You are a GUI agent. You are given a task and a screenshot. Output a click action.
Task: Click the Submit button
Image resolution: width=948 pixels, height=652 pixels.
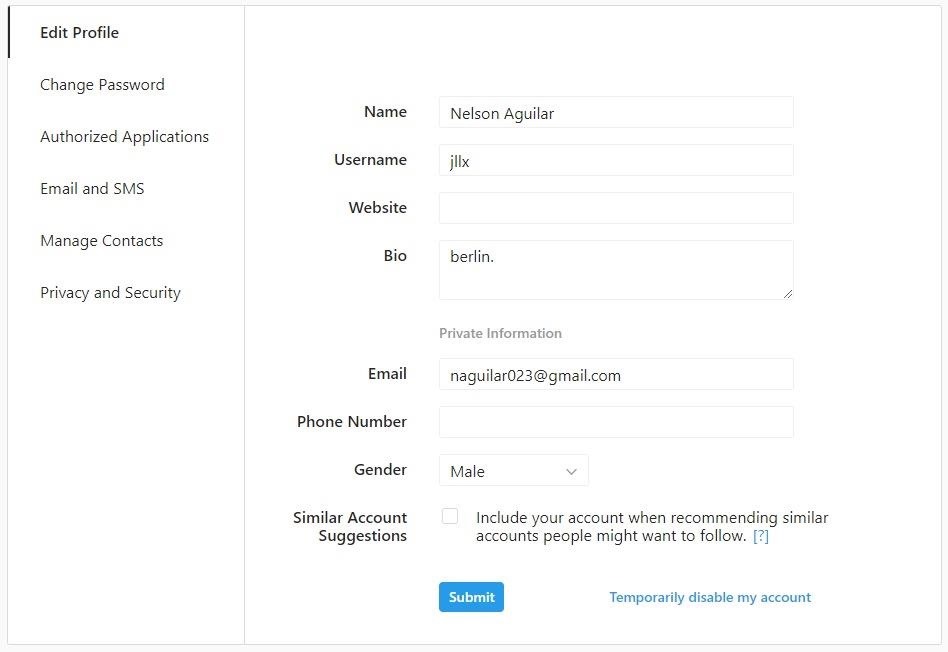471,596
